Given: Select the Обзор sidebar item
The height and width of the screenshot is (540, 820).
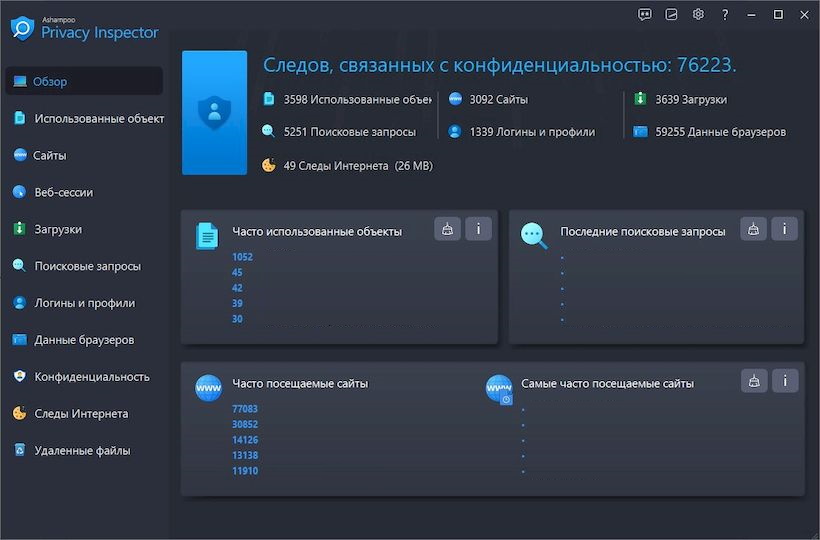Looking at the screenshot, I should click(84, 81).
